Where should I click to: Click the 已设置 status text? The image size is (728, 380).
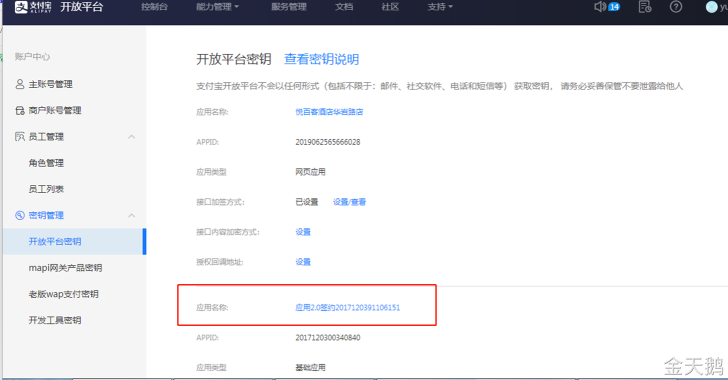pos(307,202)
